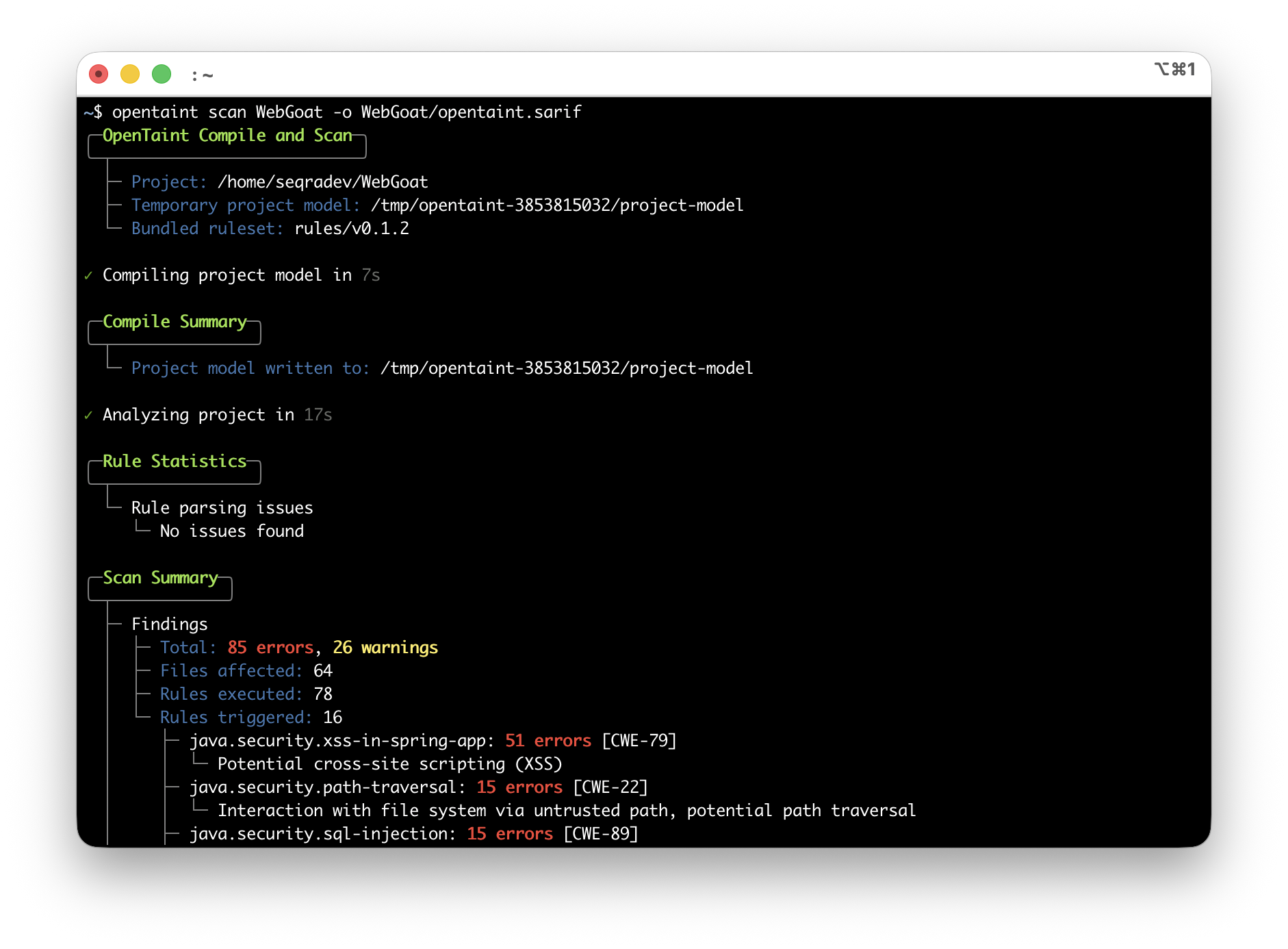Collapse the Rule Statistics section
Image resolution: width=1288 pixels, height=949 pixels.
174,461
